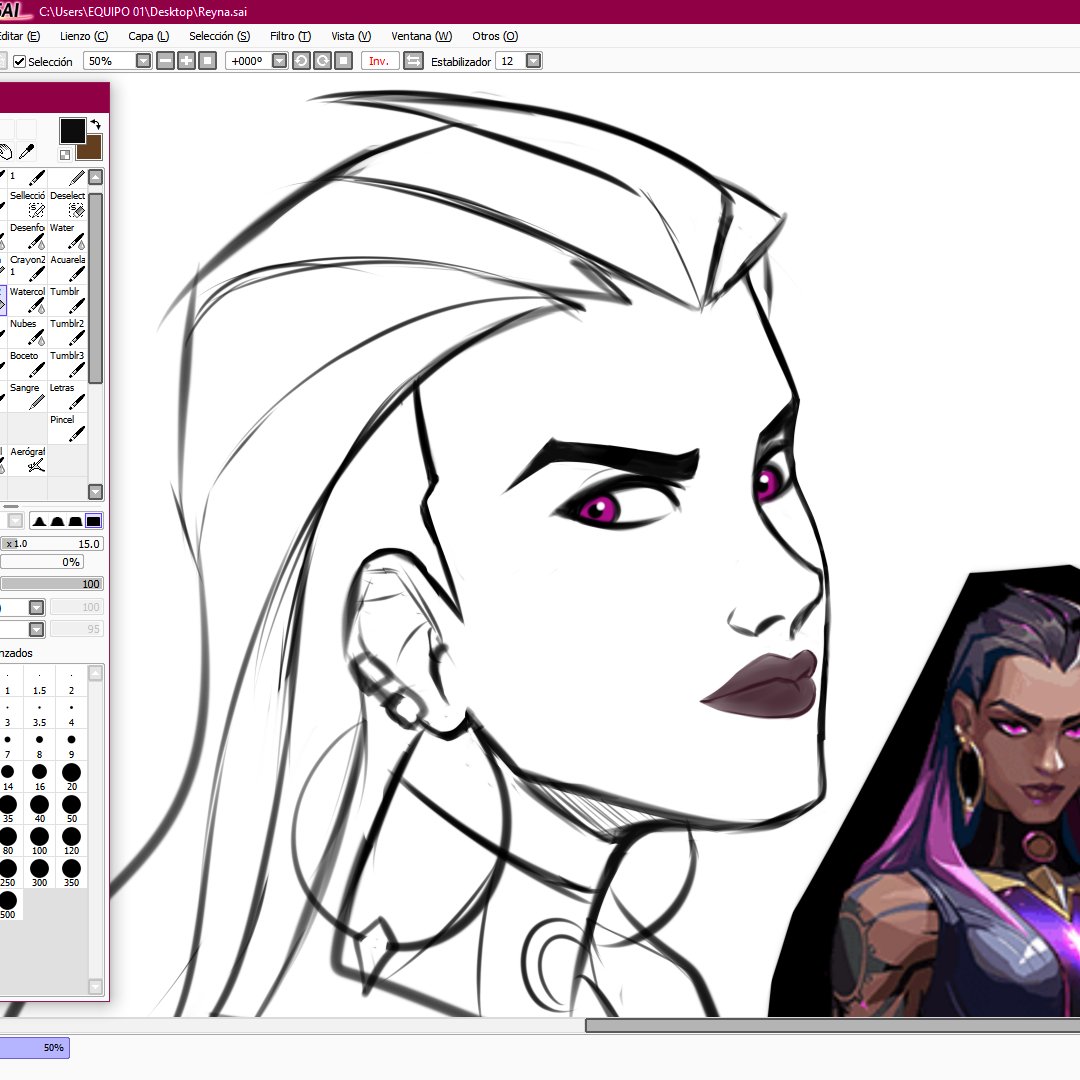This screenshot has width=1080, height=1080.
Task: Select the Pincel brush
Action: 68,428
